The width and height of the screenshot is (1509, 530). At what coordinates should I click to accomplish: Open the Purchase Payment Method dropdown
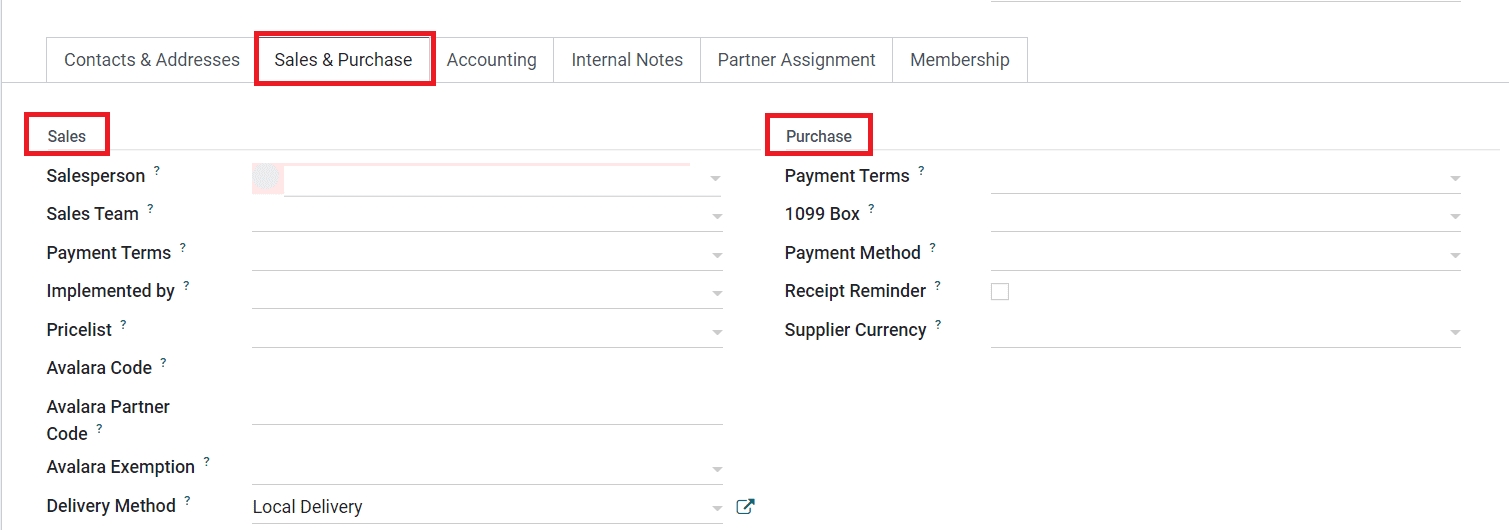click(x=1454, y=255)
